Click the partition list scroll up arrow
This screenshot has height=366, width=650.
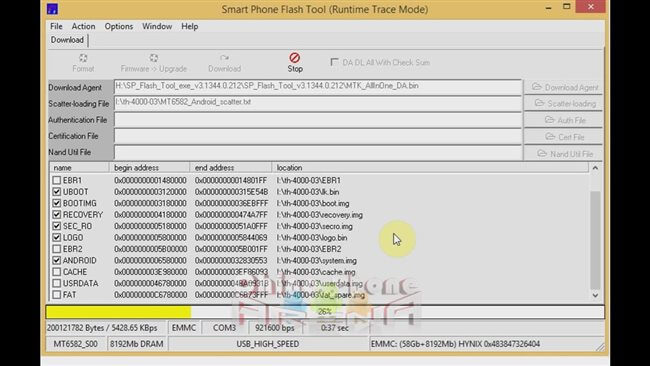[595, 168]
